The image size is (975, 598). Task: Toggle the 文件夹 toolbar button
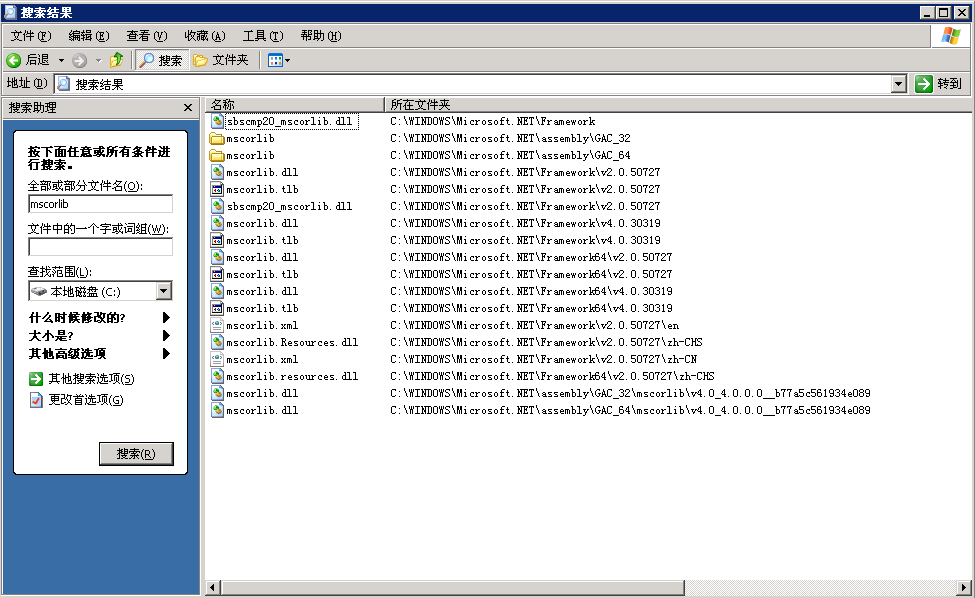pos(221,60)
